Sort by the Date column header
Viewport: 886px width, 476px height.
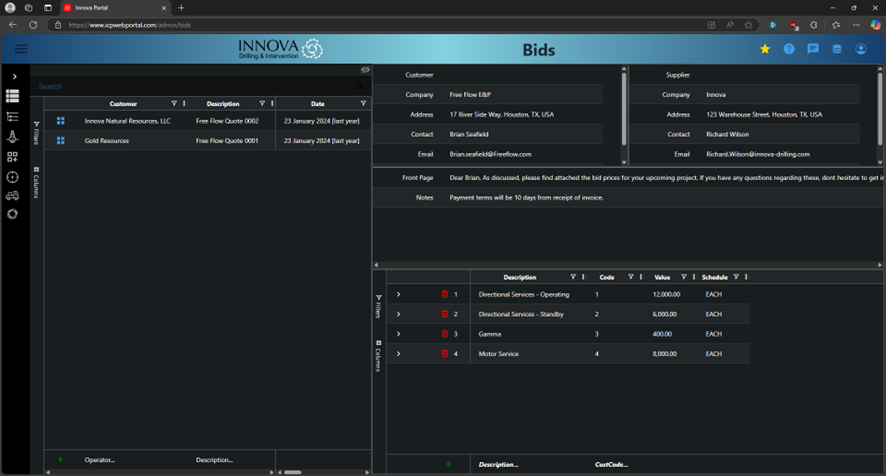point(317,104)
